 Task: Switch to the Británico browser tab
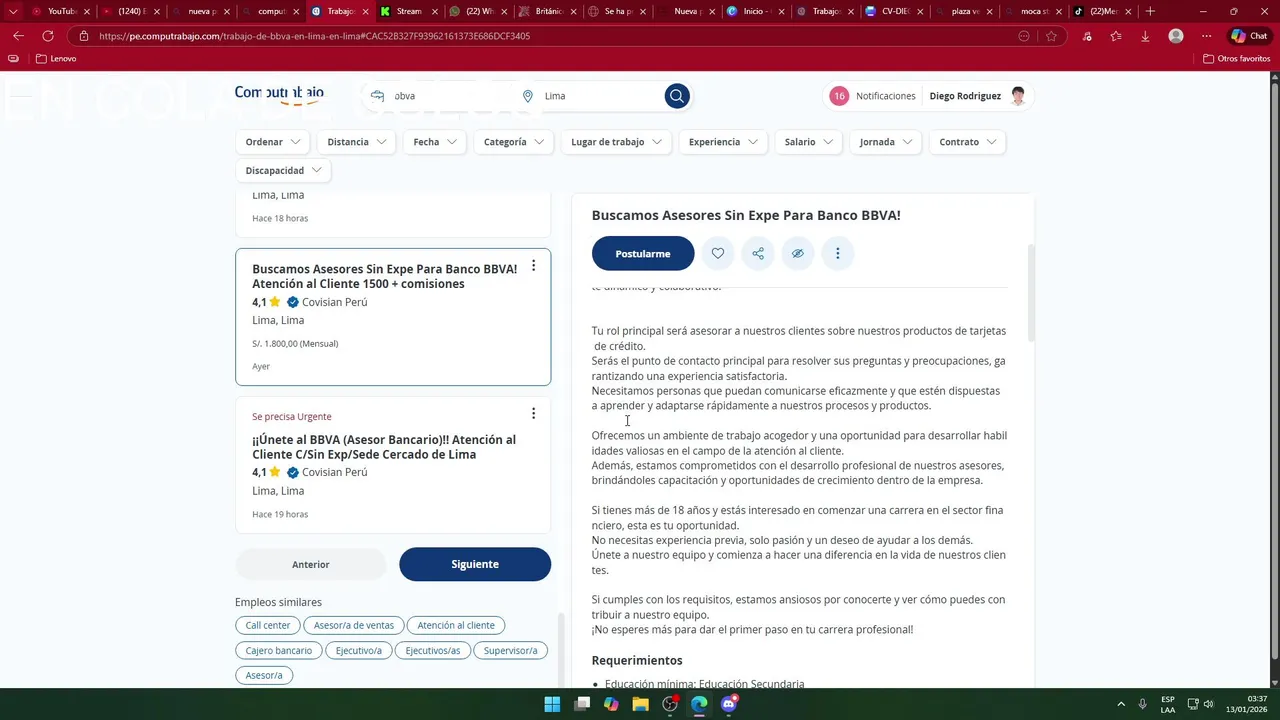point(547,11)
